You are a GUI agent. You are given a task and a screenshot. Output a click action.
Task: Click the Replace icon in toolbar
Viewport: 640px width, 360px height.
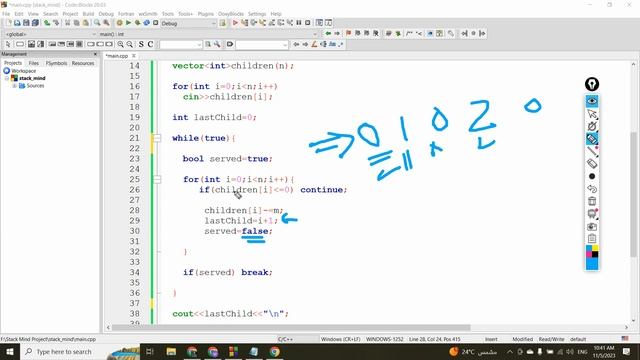point(106,23)
